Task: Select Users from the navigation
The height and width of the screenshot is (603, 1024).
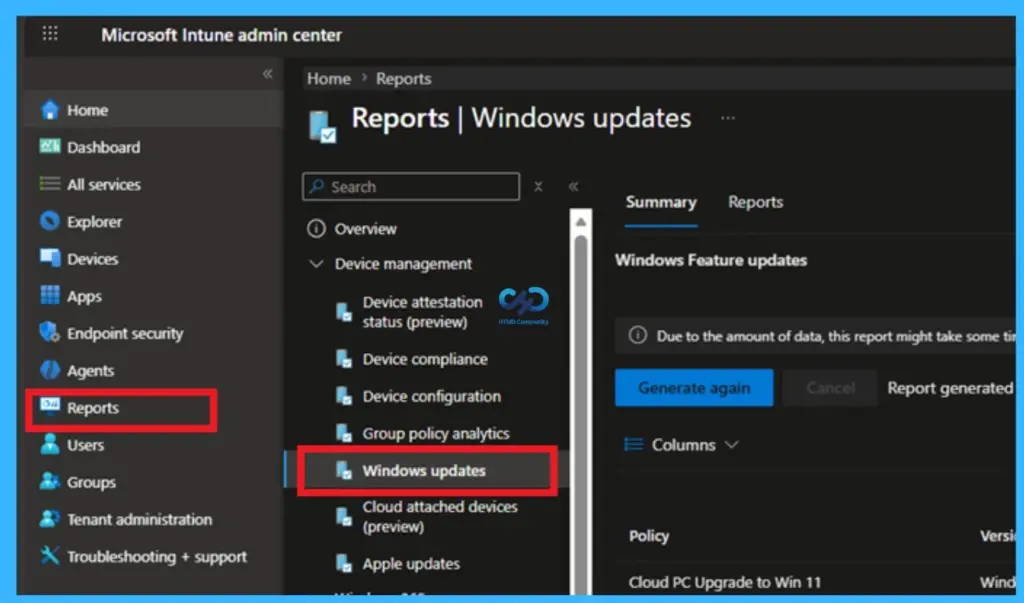Action: [x=82, y=444]
